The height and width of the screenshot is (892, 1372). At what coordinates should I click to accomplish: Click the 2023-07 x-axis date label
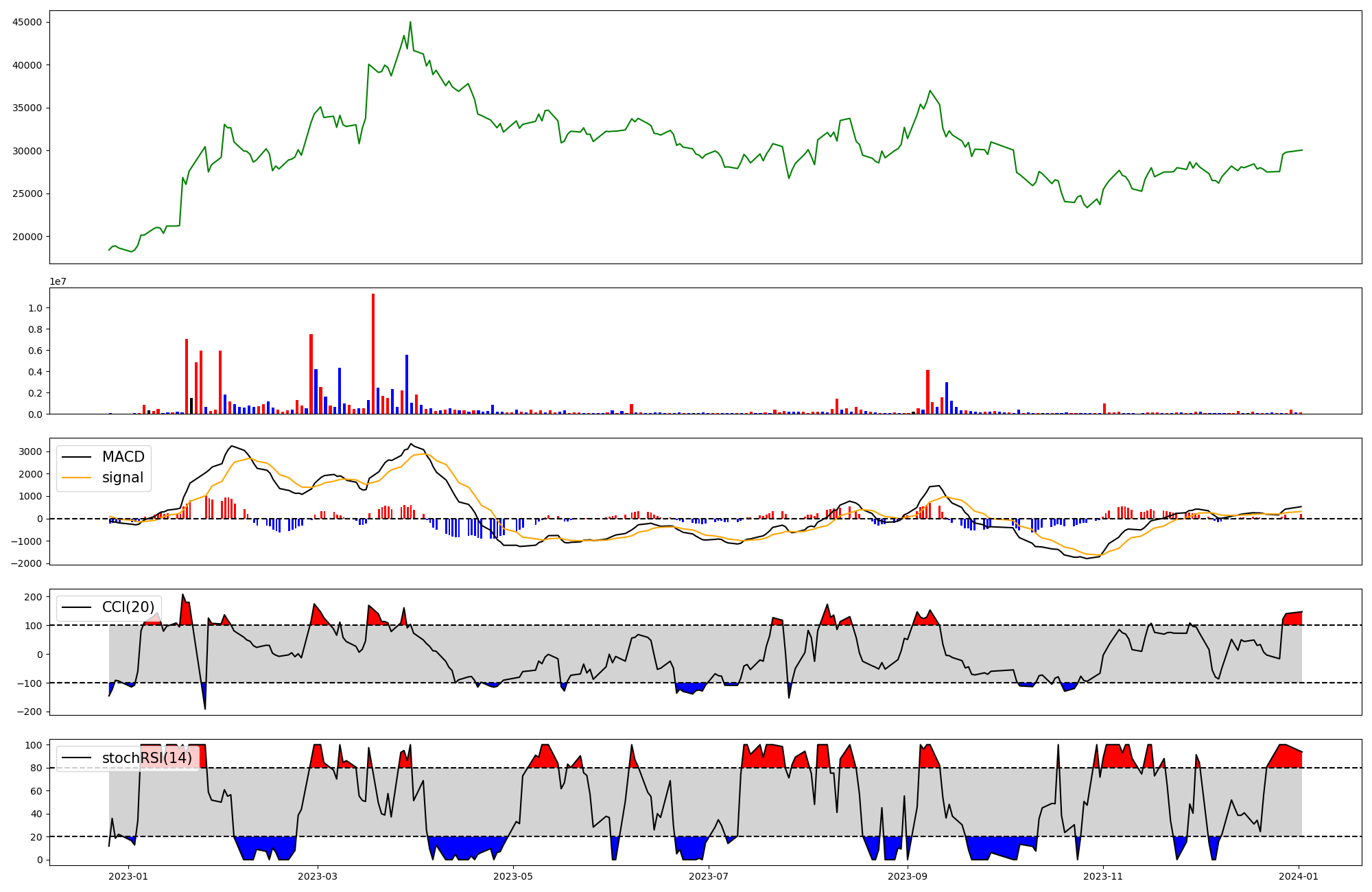[709, 876]
